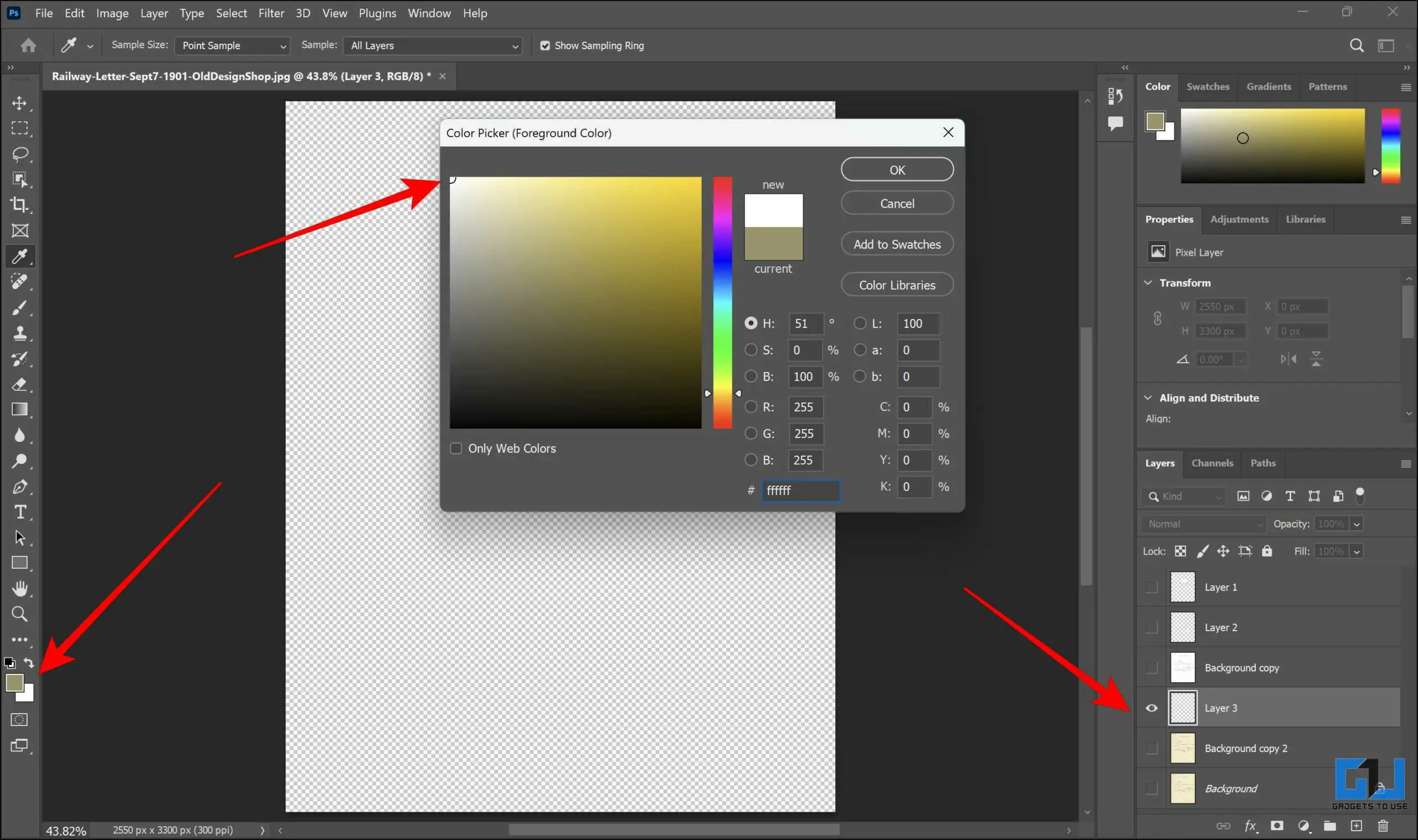Open the Sample Size dropdown
This screenshot has width=1418, height=840.
pyautogui.click(x=232, y=45)
